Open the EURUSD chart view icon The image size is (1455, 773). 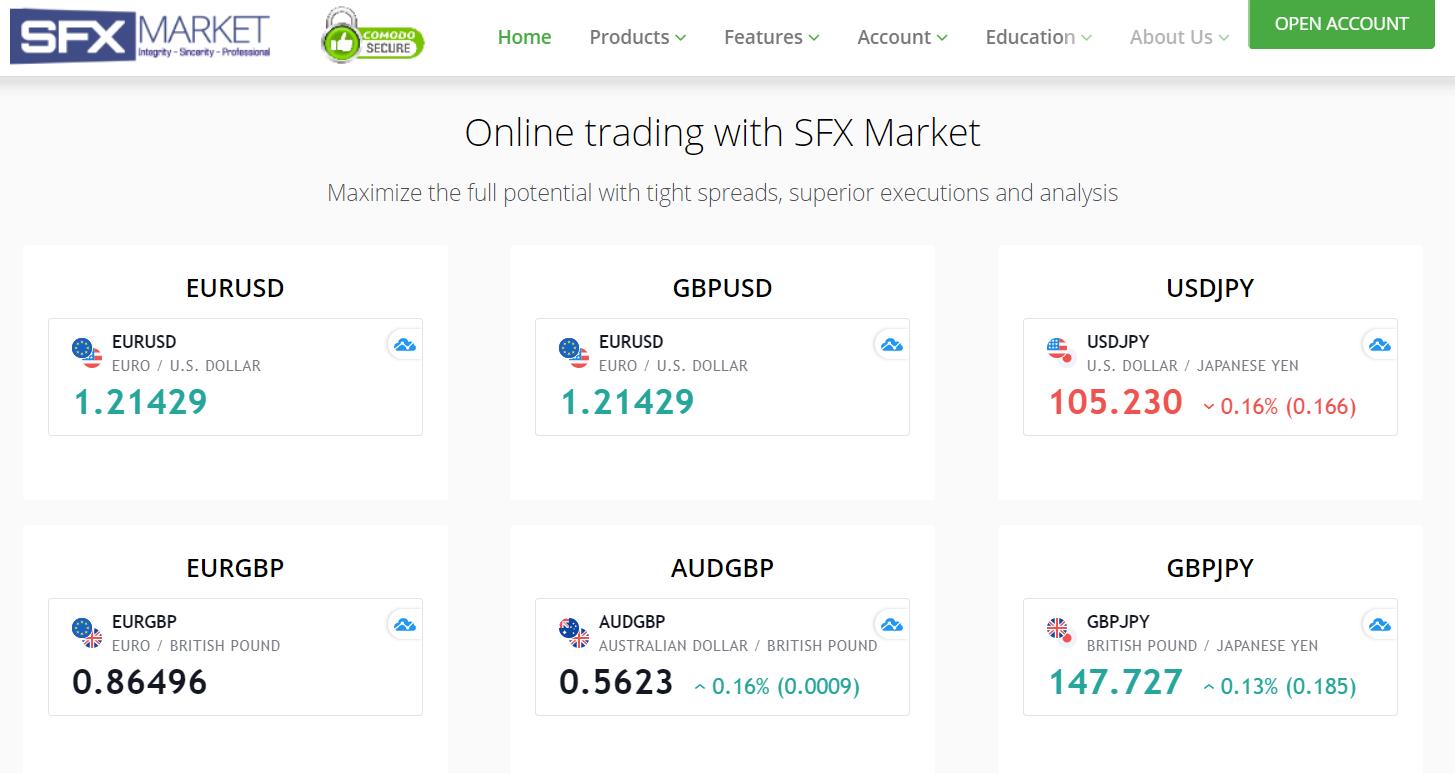click(404, 344)
